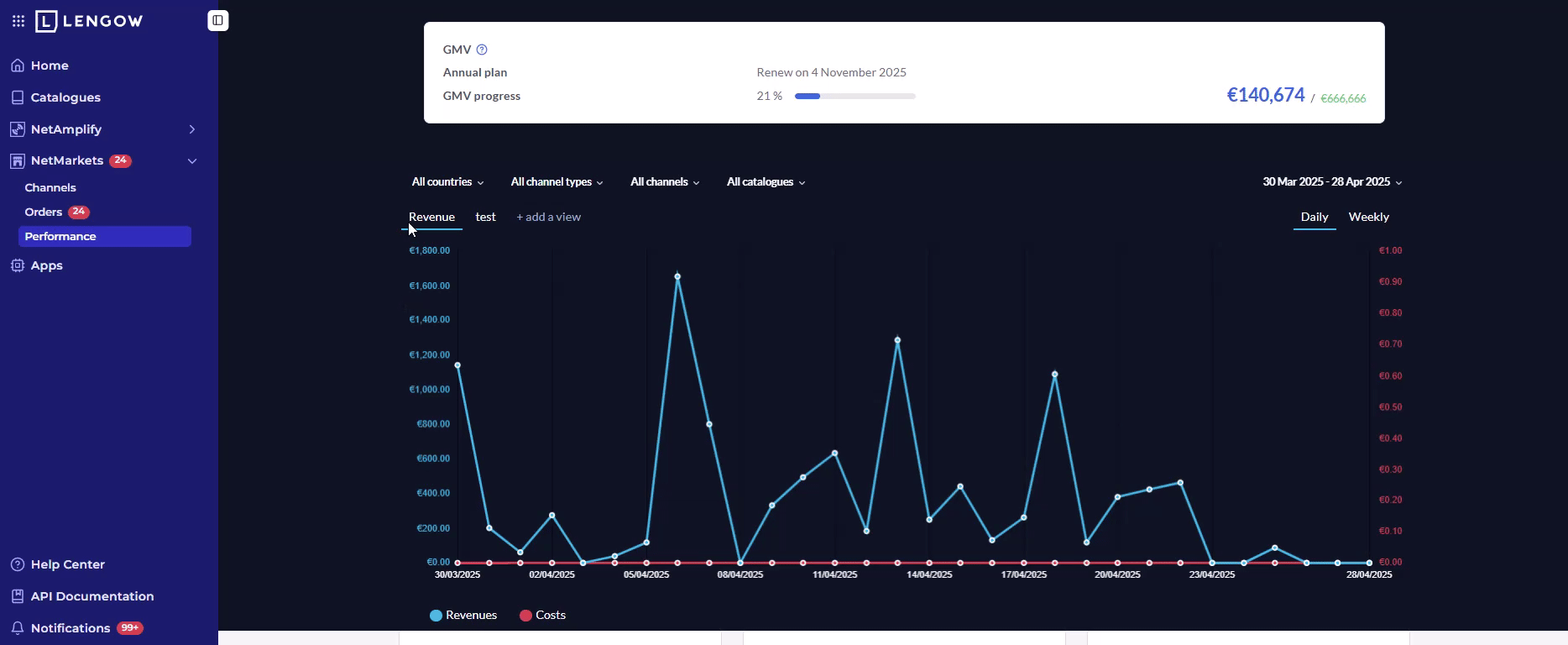The height and width of the screenshot is (645, 1568).
Task: Click the Home house icon
Action: (18, 66)
